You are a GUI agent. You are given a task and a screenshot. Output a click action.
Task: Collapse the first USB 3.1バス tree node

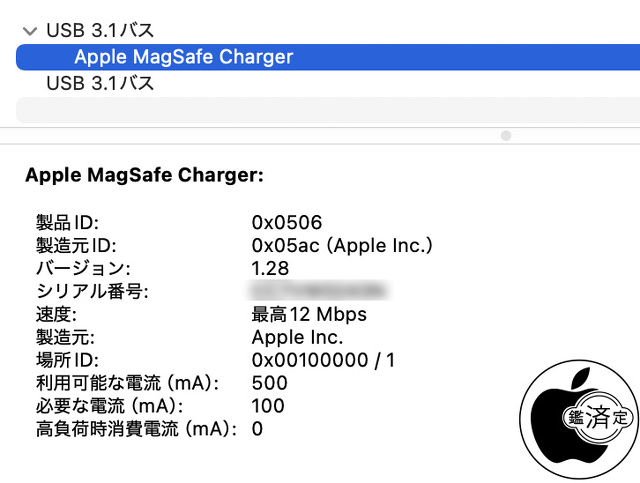pos(30,31)
